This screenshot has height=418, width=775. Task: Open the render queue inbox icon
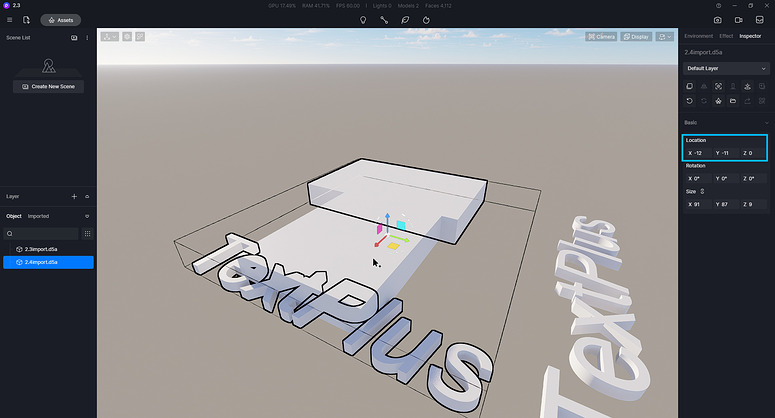coord(760,20)
